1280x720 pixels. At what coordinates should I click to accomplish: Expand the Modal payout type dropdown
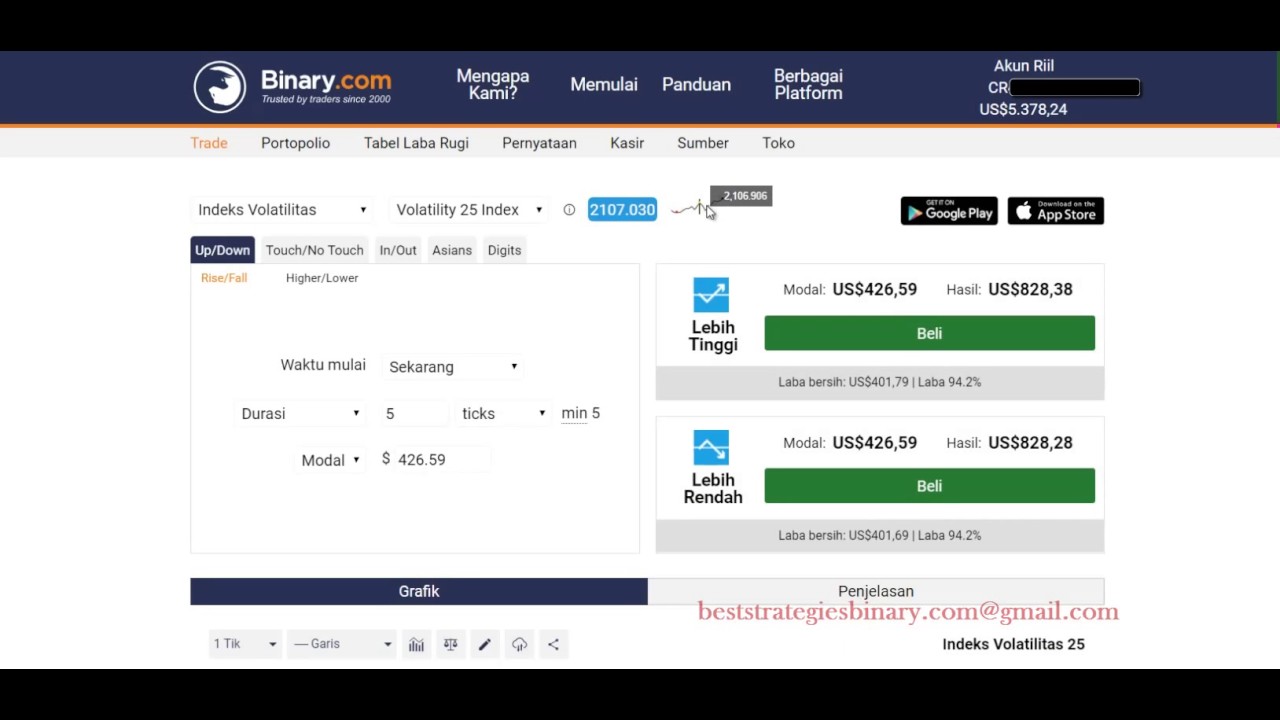(x=331, y=460)
